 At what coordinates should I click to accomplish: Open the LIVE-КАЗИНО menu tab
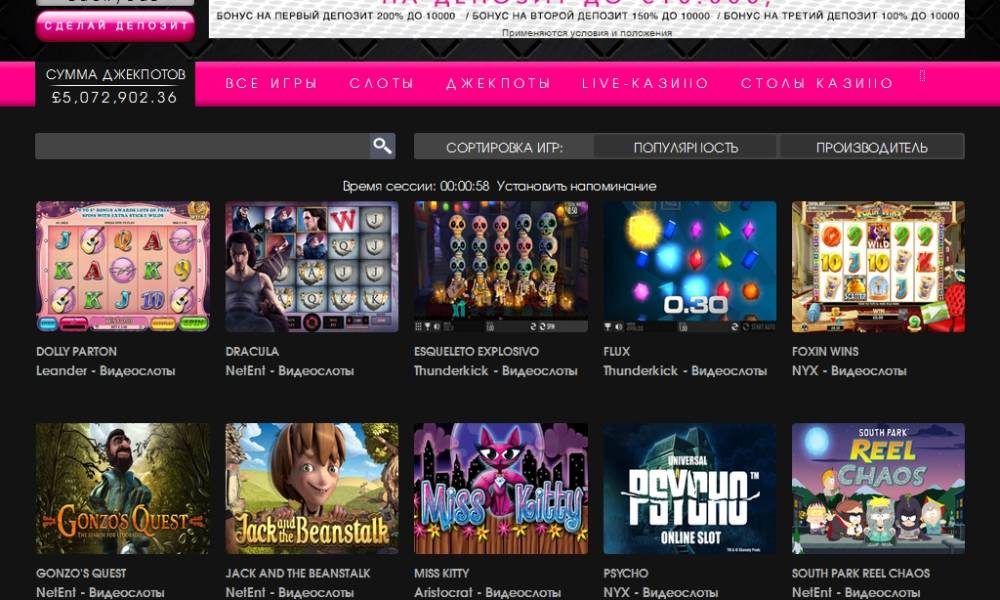(645, 83)
